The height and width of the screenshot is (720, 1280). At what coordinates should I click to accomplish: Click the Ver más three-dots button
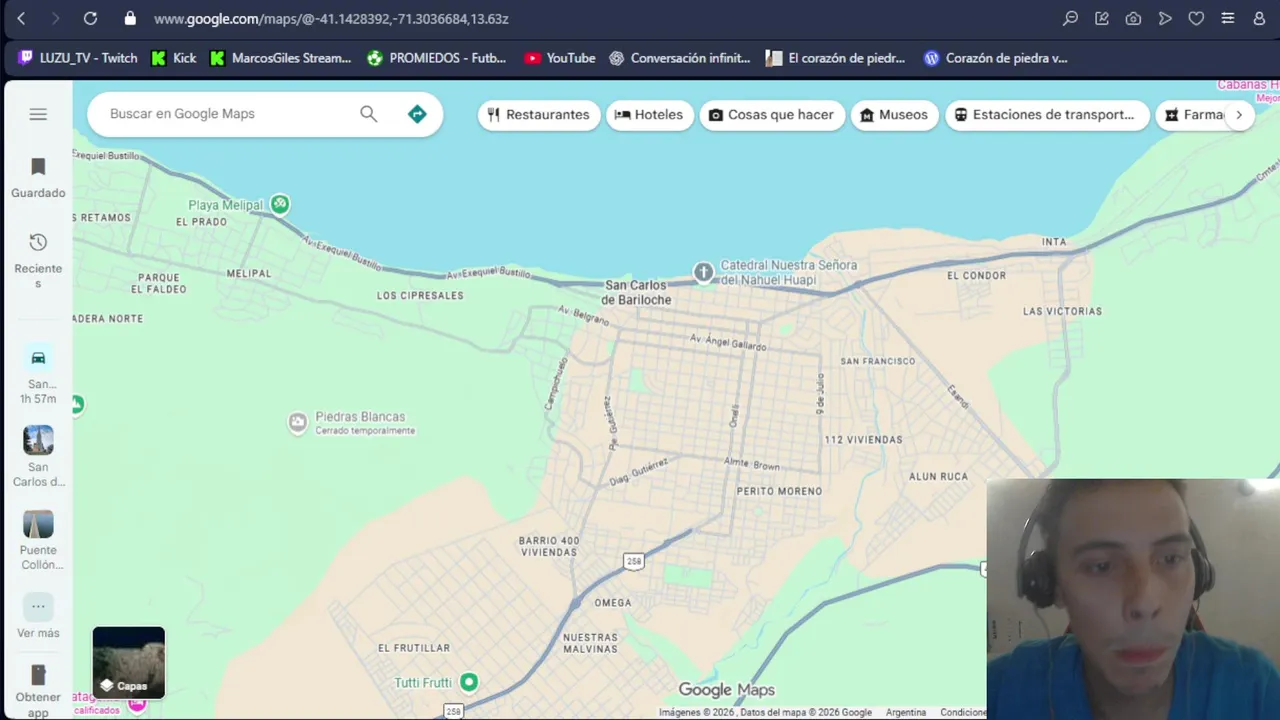tap(38, 607)
